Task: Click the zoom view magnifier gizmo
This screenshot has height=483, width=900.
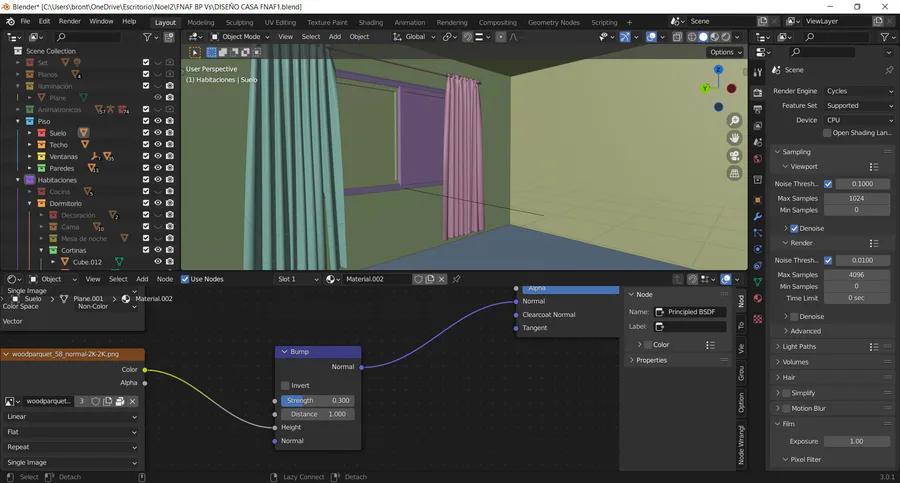Action: click(x=735, y=119)
